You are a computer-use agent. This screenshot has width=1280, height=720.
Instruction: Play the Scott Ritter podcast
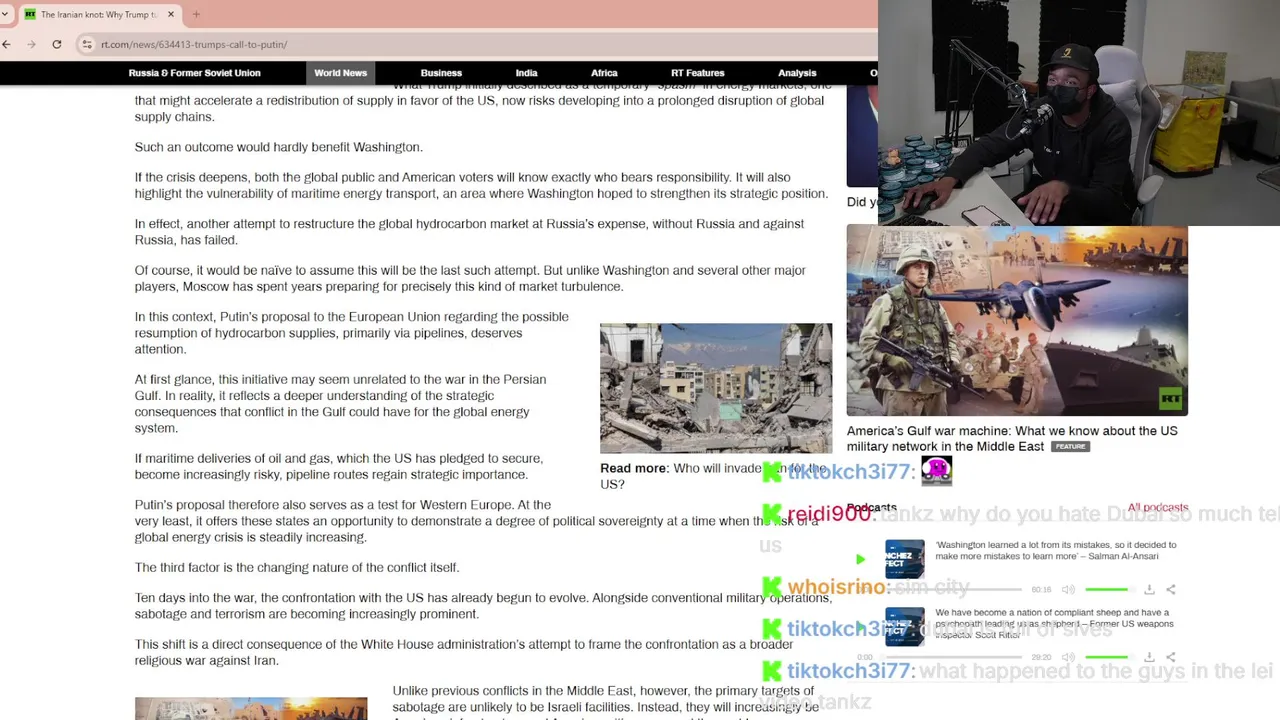860,628
